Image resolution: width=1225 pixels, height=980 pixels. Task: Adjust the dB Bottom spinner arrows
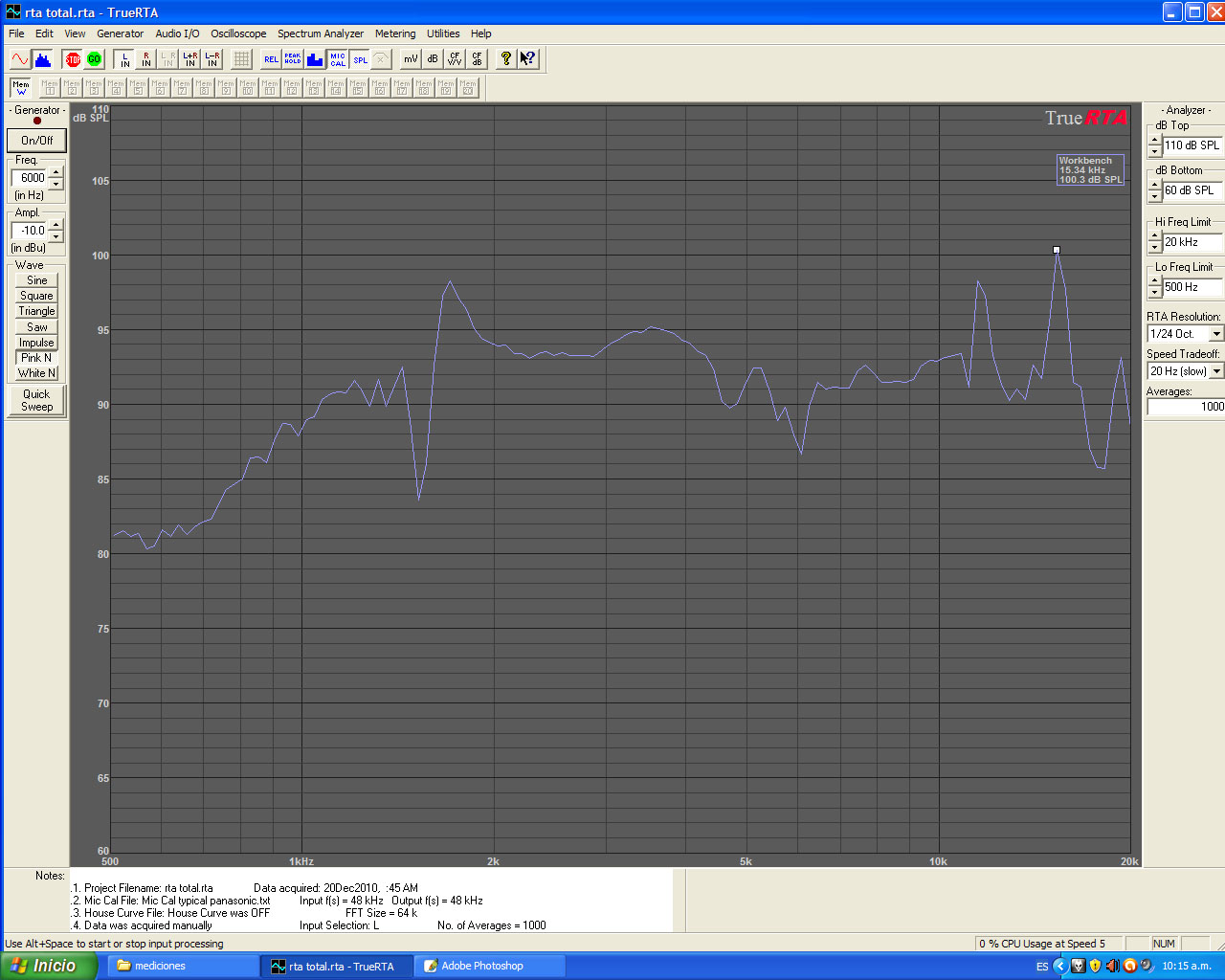click(x=1155, y=190)
